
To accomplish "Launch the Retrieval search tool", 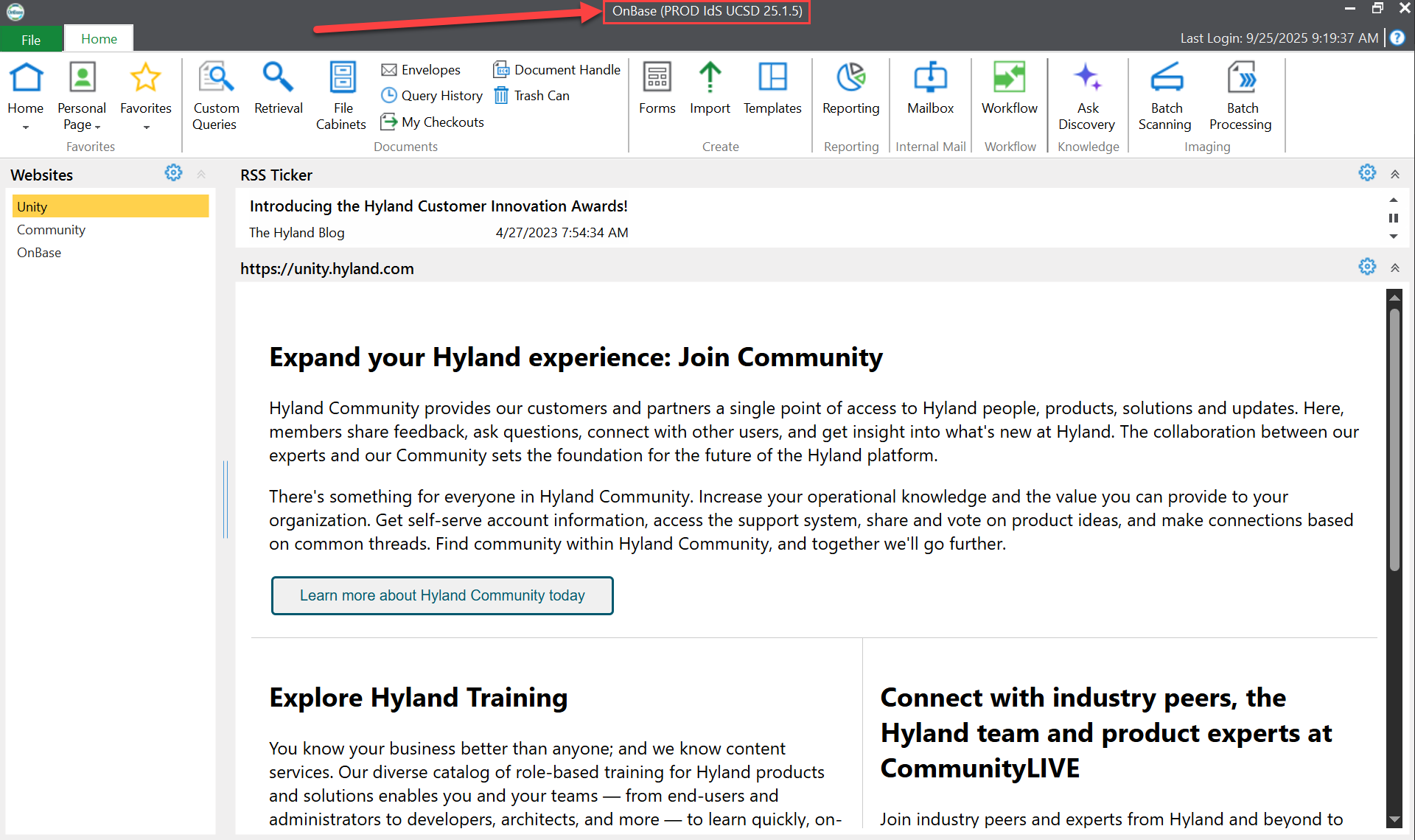I will coord(278,88).
